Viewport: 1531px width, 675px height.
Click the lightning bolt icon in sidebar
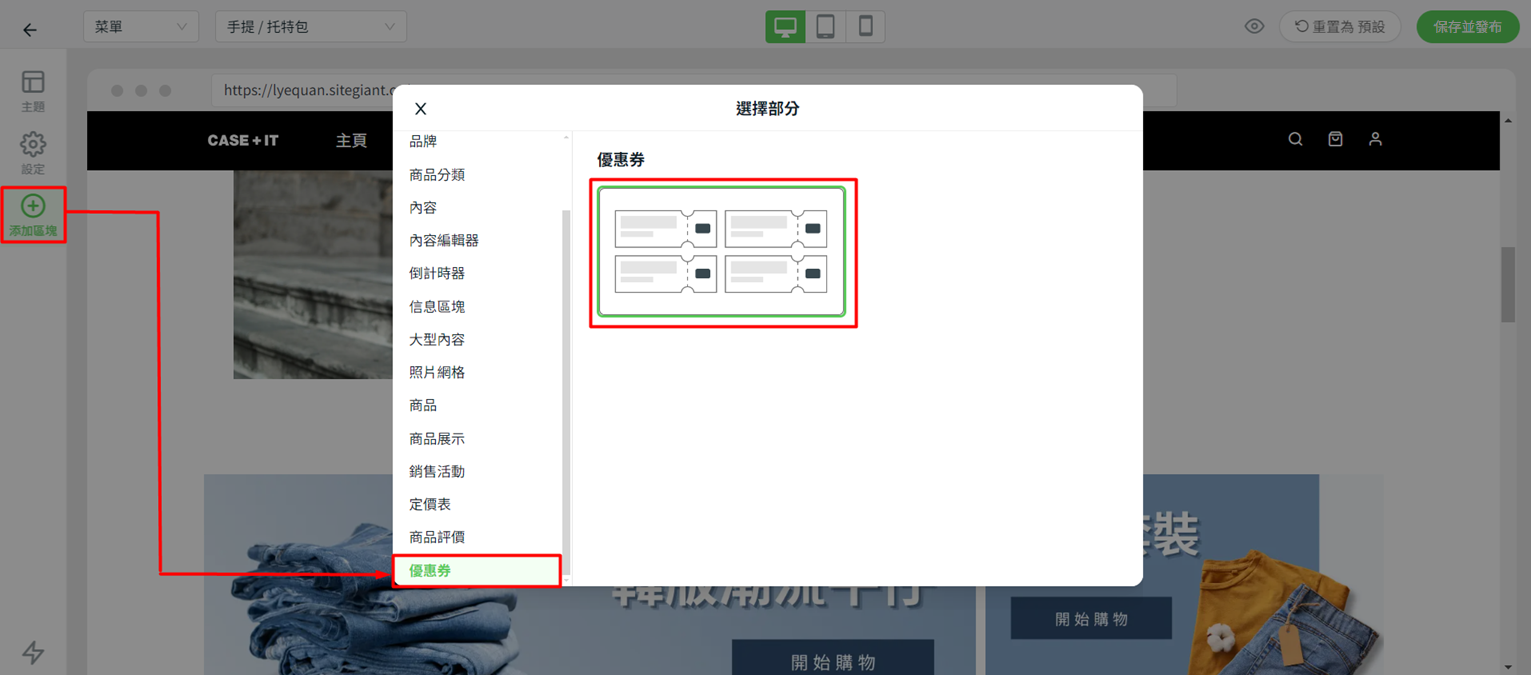(33, 652)
